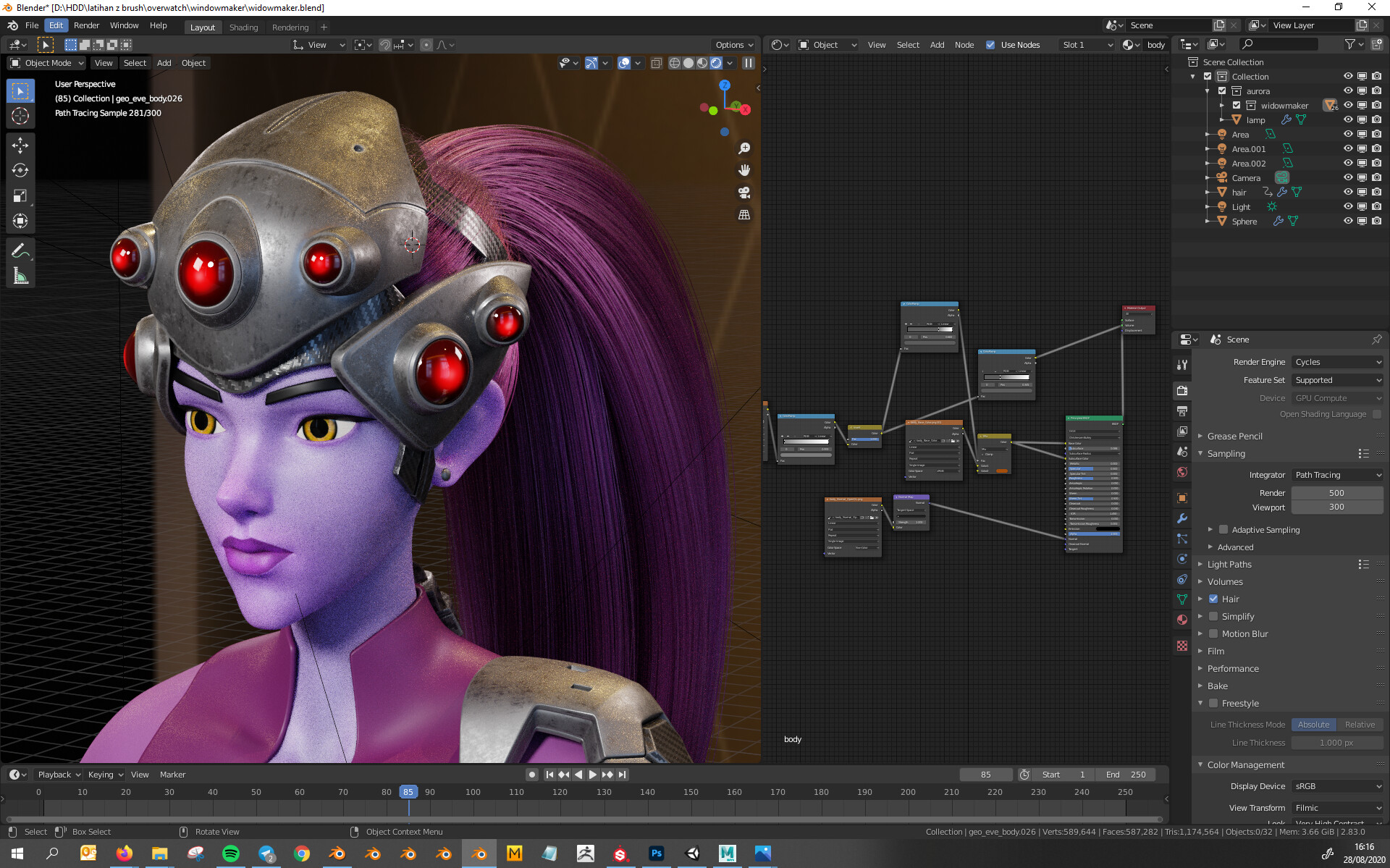Image resolution: width=1390 pixels, height=868 pixels.
Task: Hide the hair object in the outliner
Action: [x=1348, y=192]
